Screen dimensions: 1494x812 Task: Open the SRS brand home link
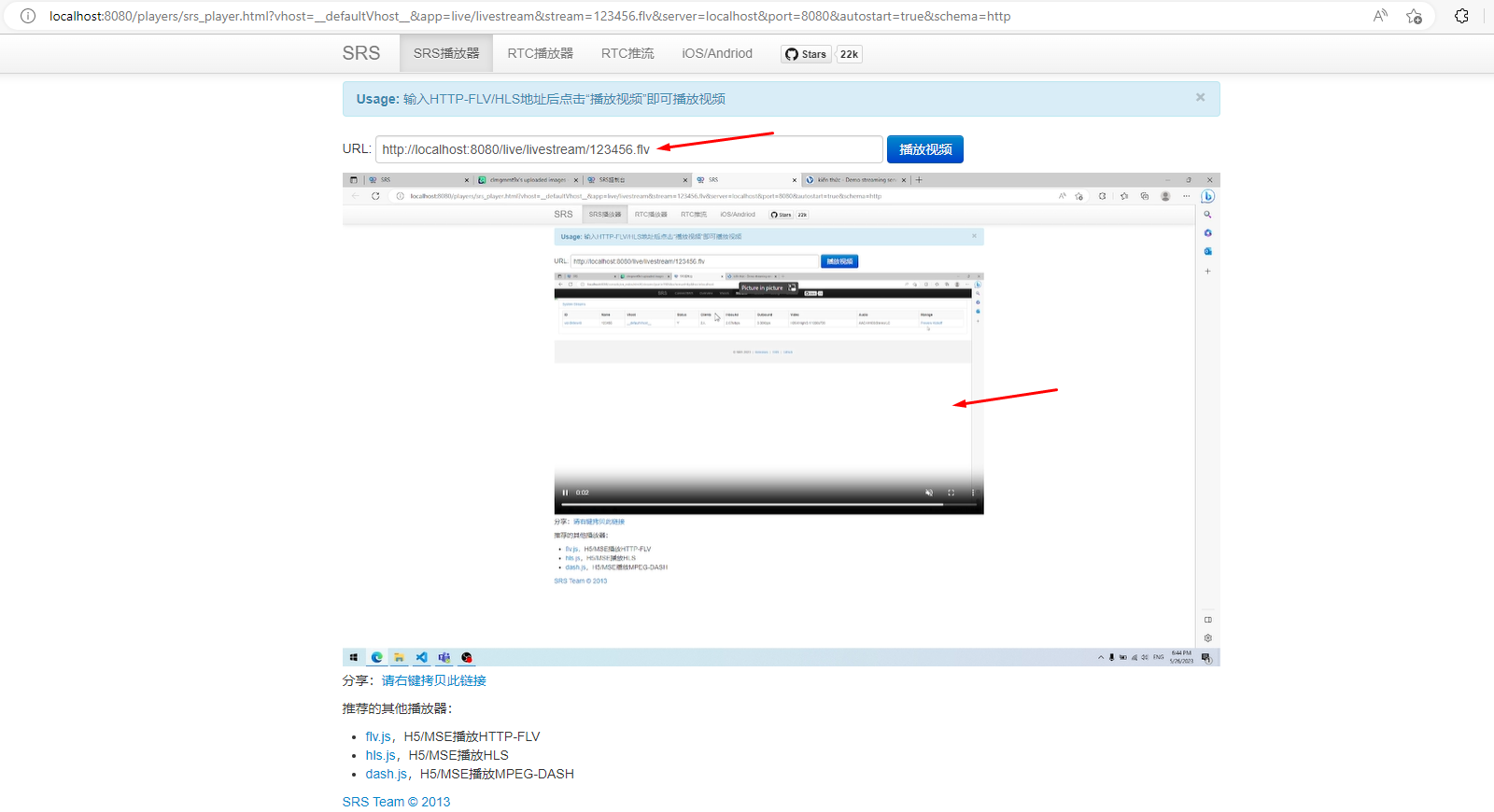coord(361,53)
